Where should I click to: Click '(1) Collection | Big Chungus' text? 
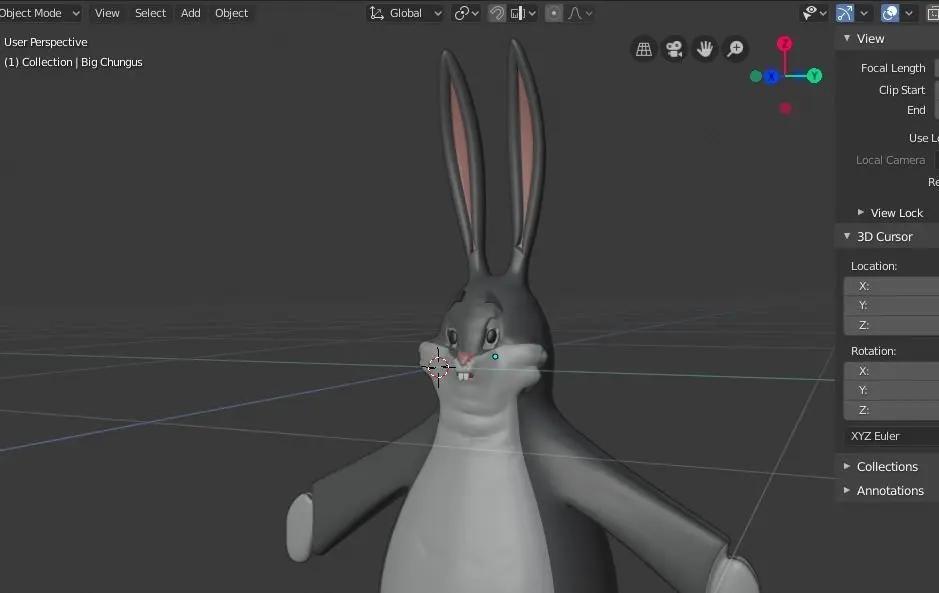(73, 62)
